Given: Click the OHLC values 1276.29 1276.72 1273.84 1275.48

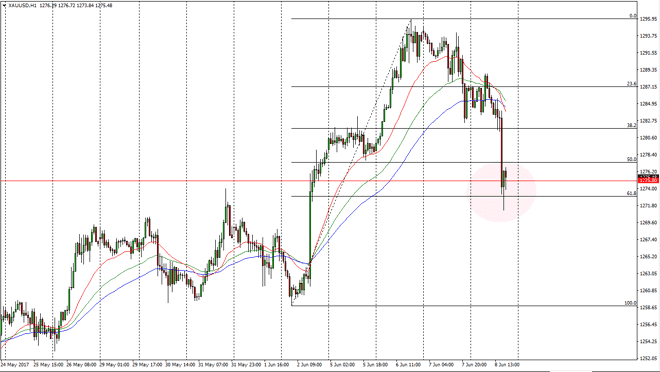Looking at the screenshot, I should click(76, 5).
